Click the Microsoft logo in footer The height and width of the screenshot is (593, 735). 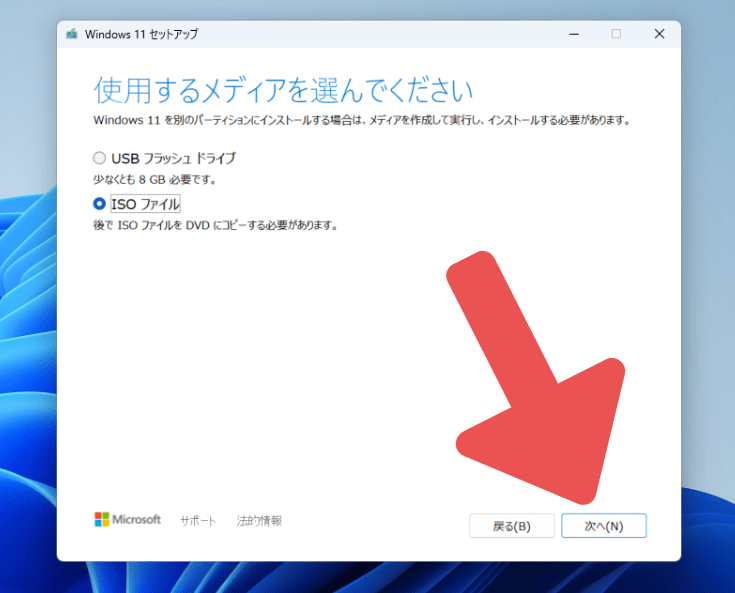click(x=128, y=519)
